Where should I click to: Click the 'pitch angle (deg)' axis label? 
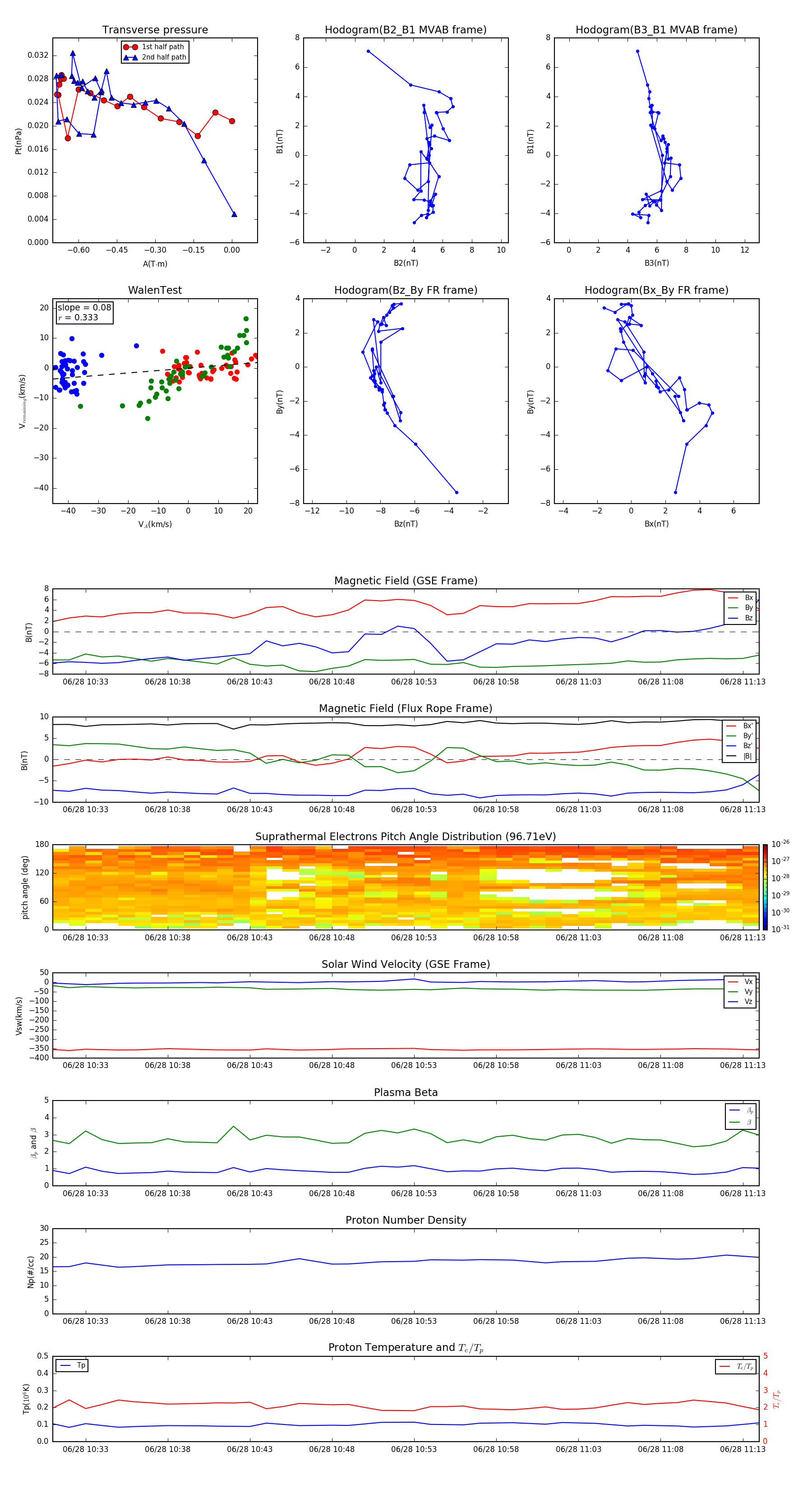click(25, 887)
